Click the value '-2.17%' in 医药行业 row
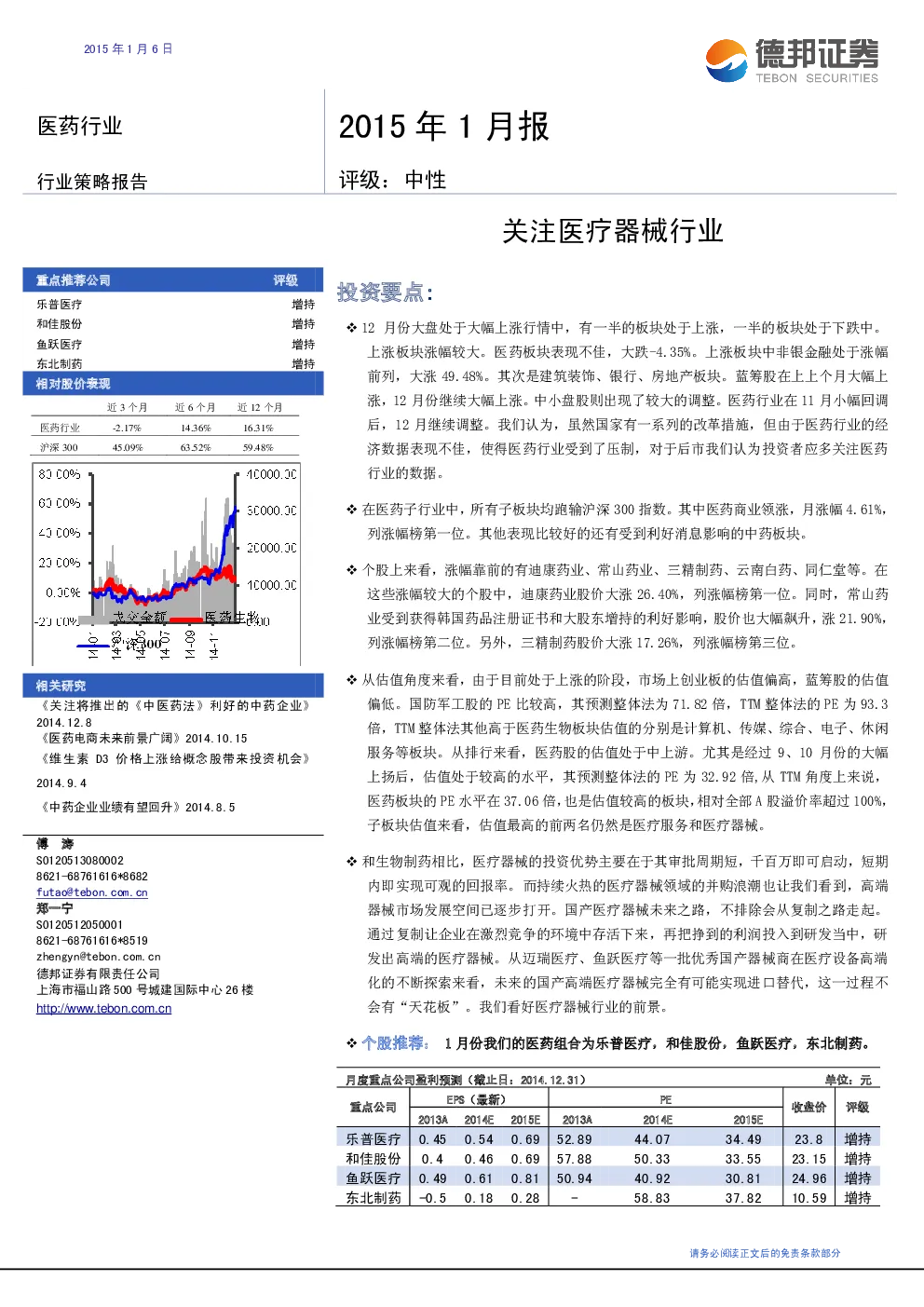Screen dimensions: 924x1307 click(127, 428)
